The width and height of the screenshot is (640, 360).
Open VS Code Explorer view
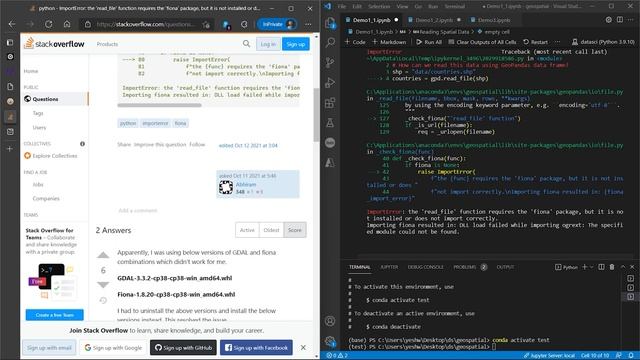tap(330, 23)
